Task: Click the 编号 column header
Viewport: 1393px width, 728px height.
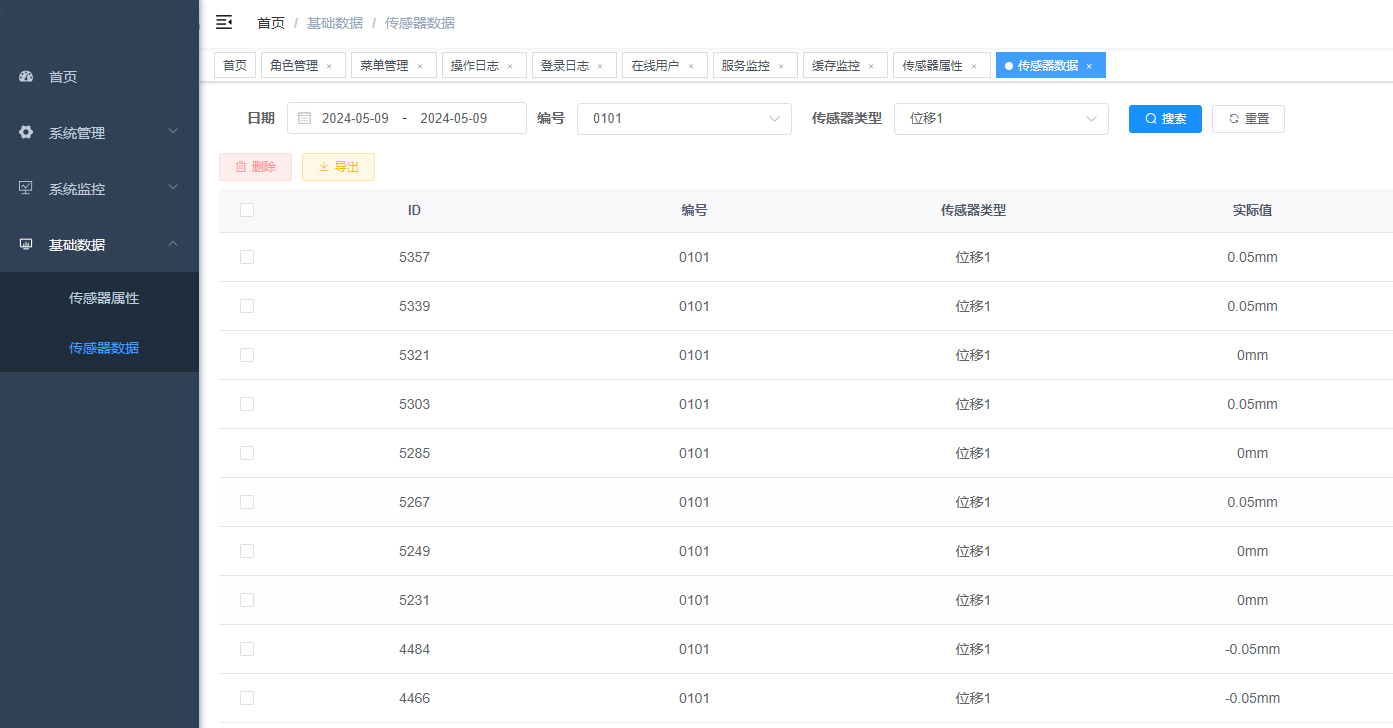Action: coord(694,210)
